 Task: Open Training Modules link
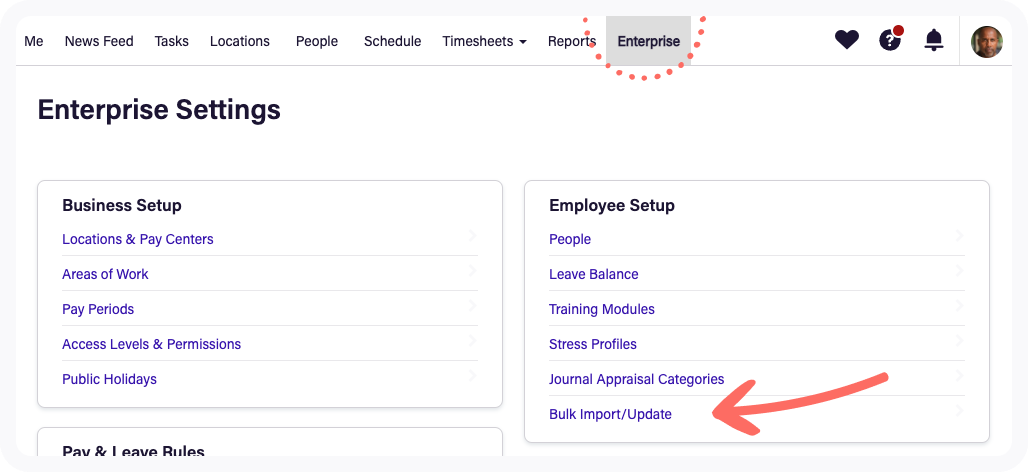tap(602, 309)
